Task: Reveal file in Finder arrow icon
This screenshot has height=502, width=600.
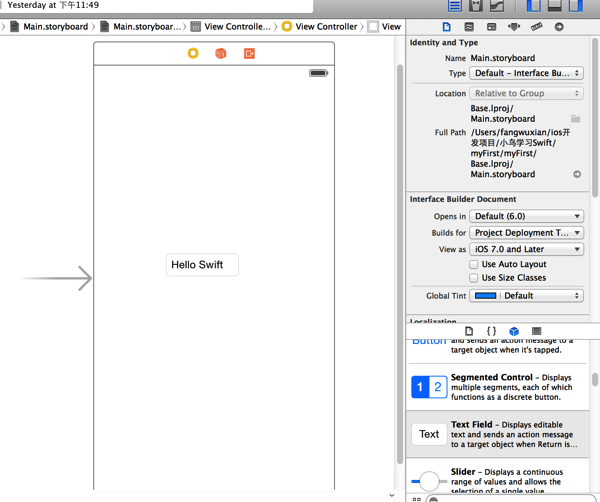Action: coord(577,174)
